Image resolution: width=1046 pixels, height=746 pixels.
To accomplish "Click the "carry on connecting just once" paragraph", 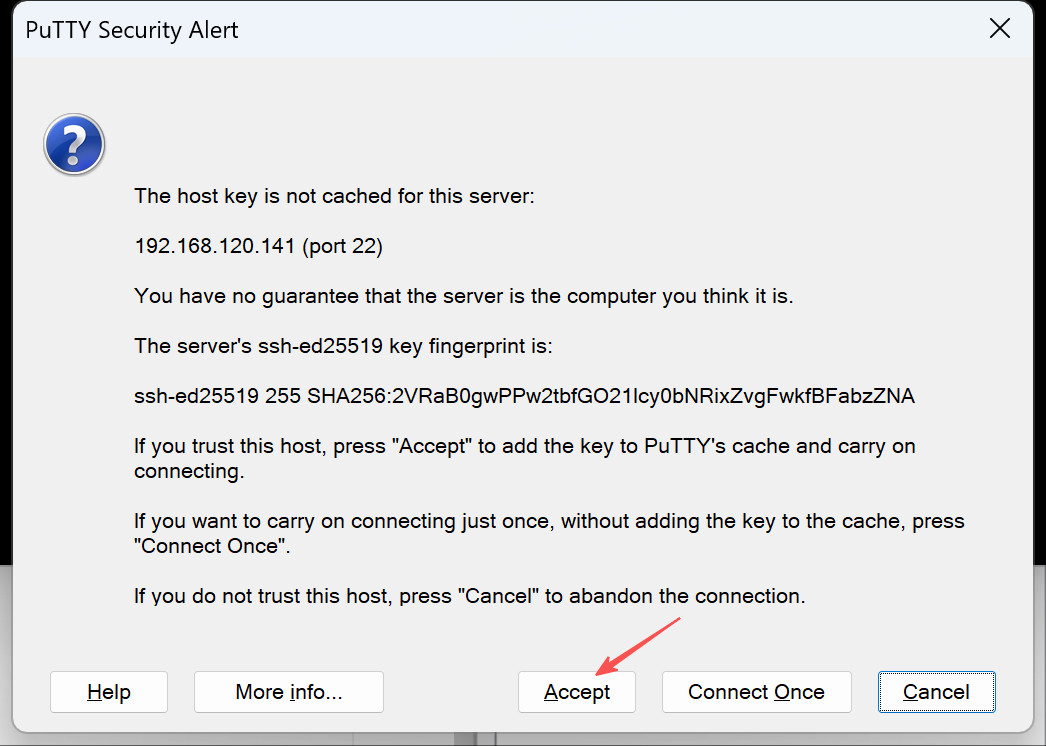I will (549, 521).
